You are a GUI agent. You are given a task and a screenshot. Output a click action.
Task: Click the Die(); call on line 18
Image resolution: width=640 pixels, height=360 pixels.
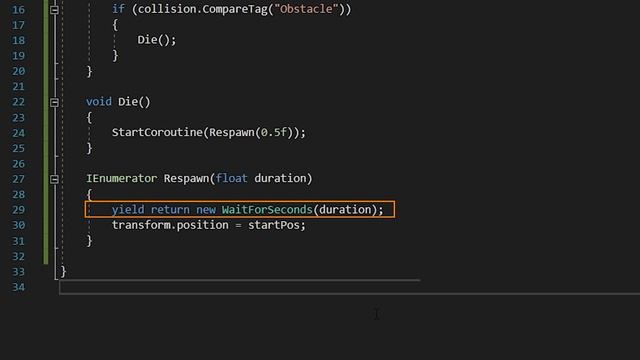[x=157, y=40]
